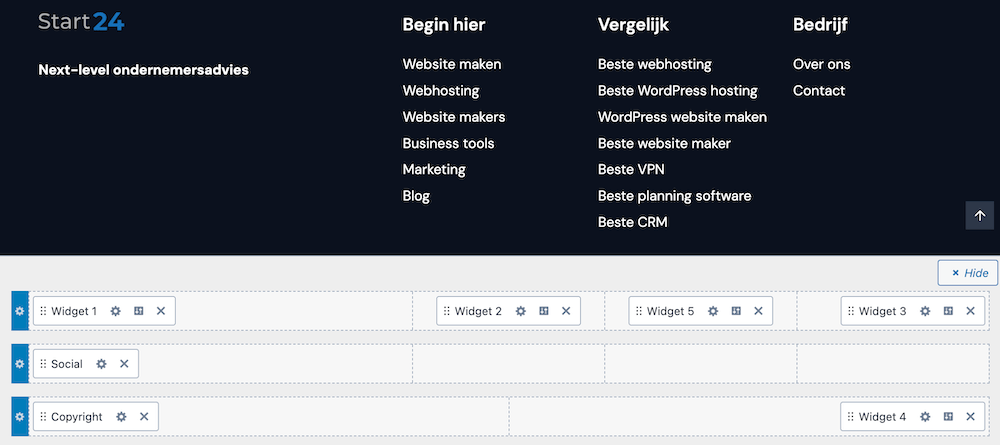
Task: Select the Over ons menu link
Action: tap(822, 64)
